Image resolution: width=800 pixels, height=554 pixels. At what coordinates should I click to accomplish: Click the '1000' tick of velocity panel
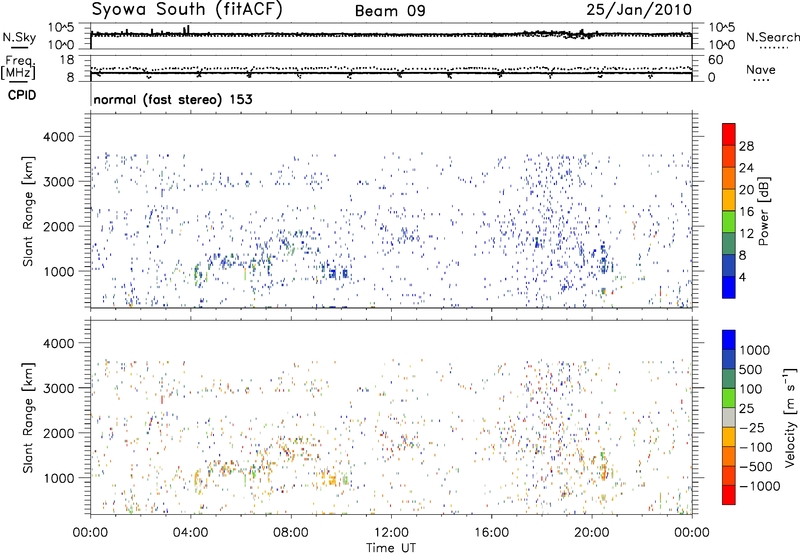click(59, 478)
